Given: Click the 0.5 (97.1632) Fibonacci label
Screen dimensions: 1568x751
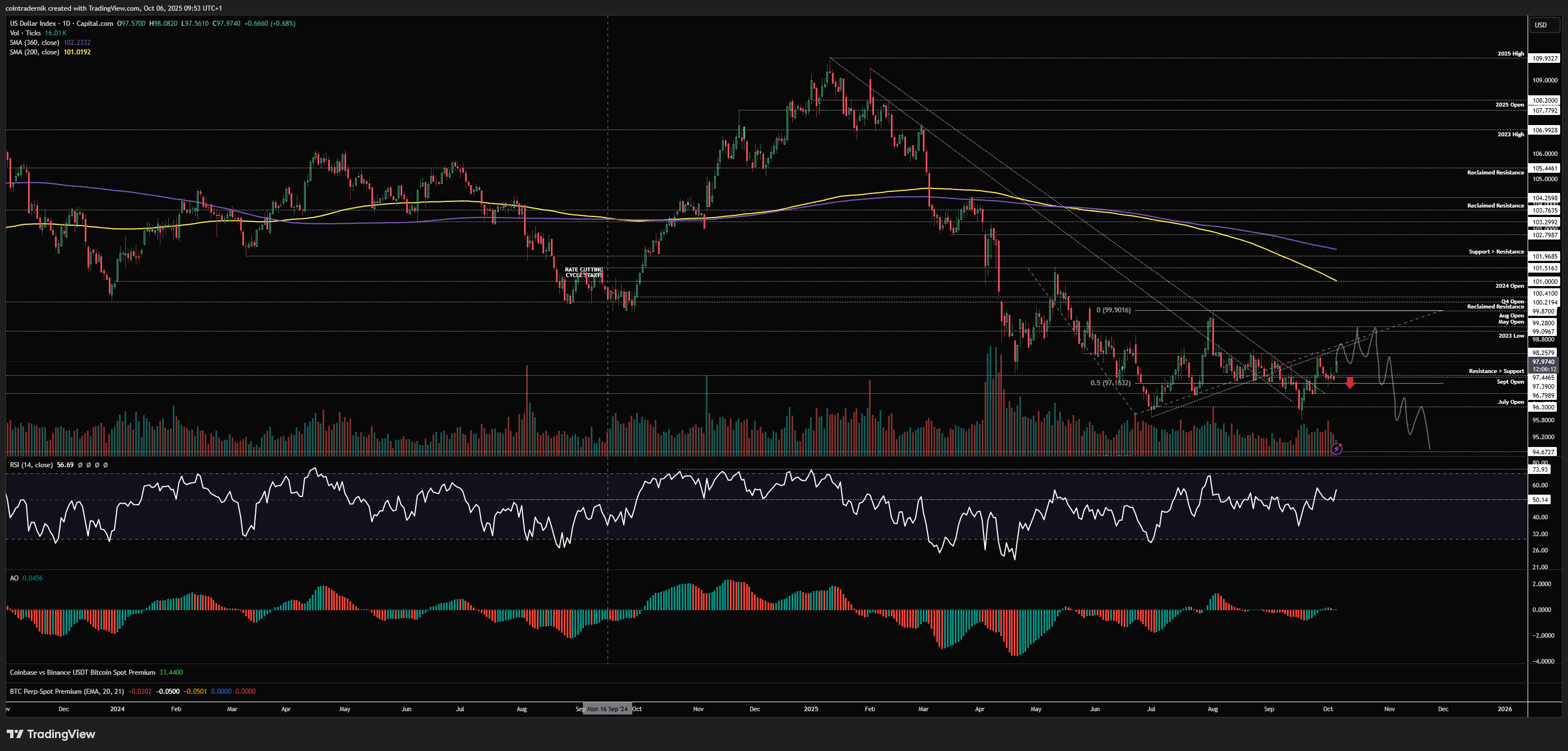Looking at the screenshot, I should pyautogui.click(x=1110, y=383).
